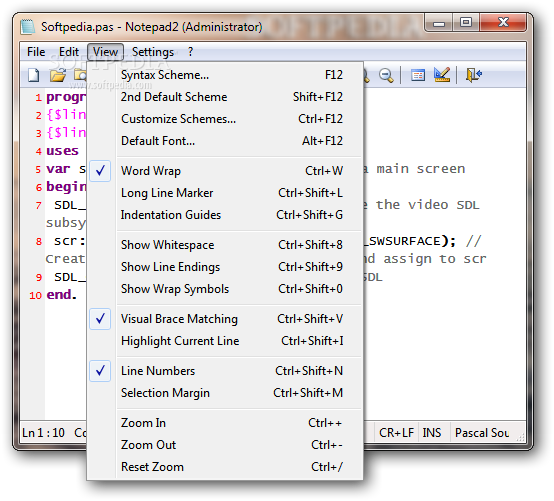Click the CR+LF status bar field

pyautogui.click(x=396, y=432)
